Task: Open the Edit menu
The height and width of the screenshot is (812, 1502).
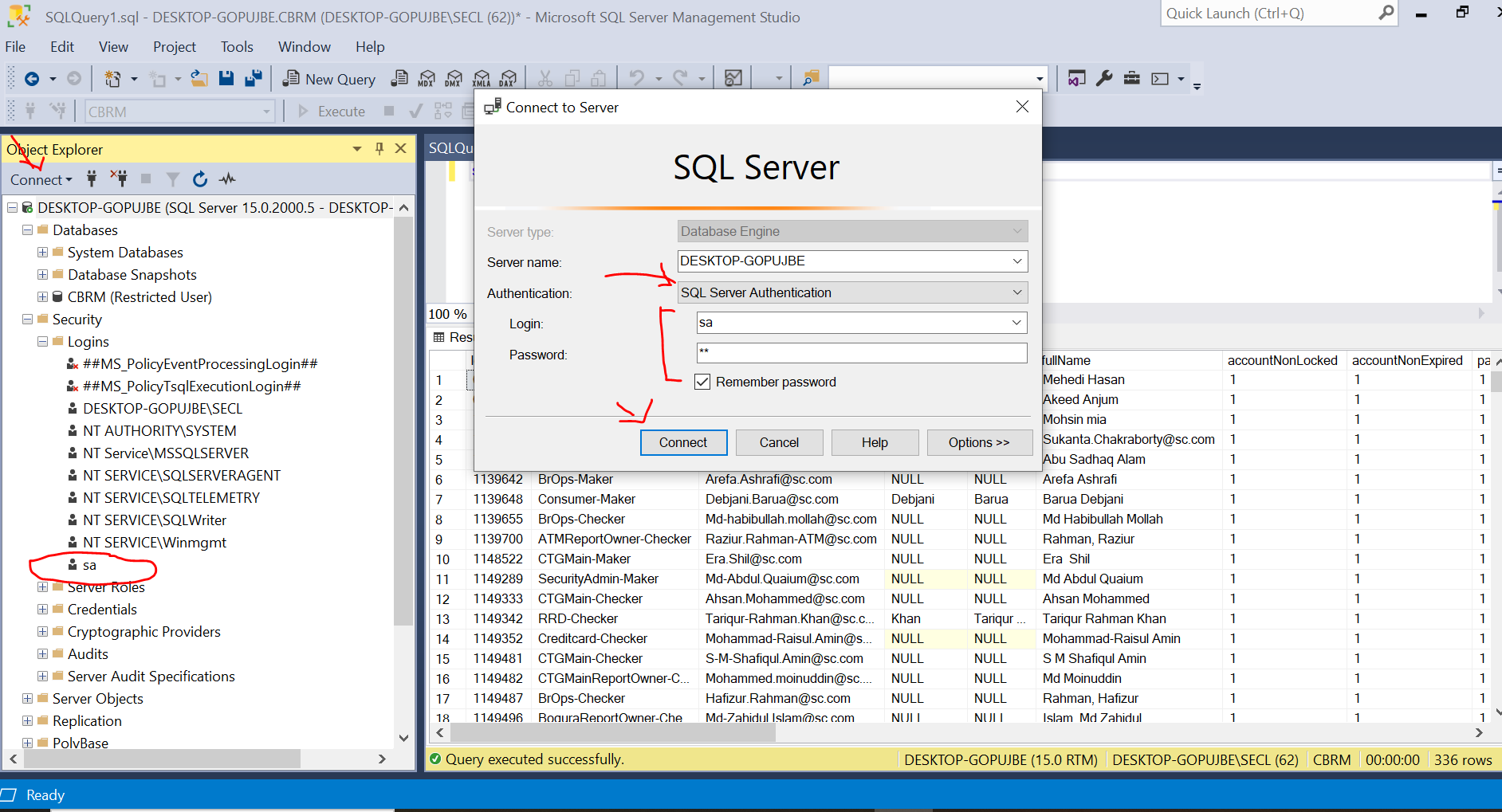Action: [62, 47]
